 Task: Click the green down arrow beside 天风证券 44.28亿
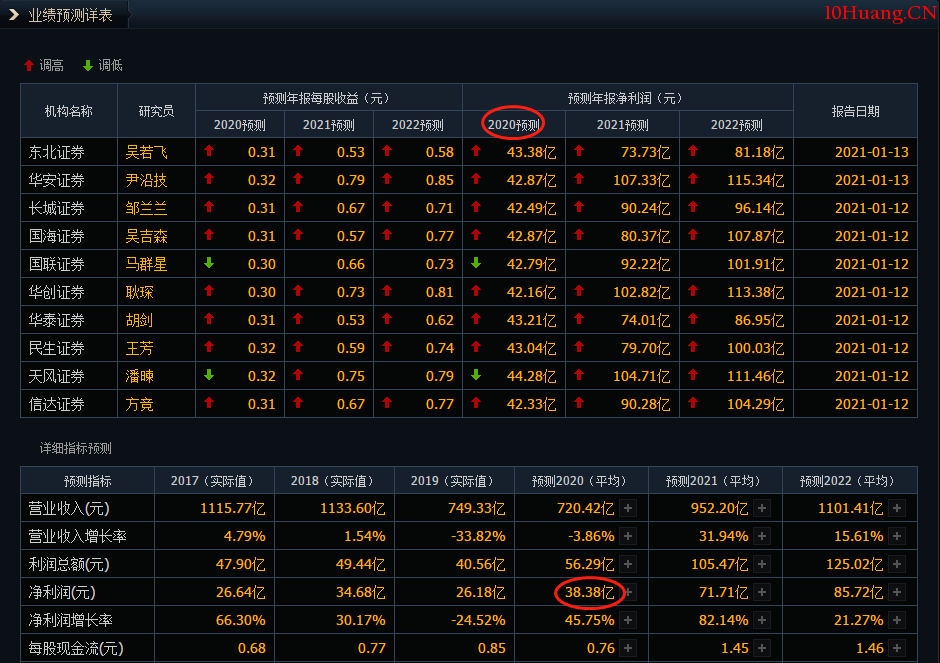click(x=476, y=375)
